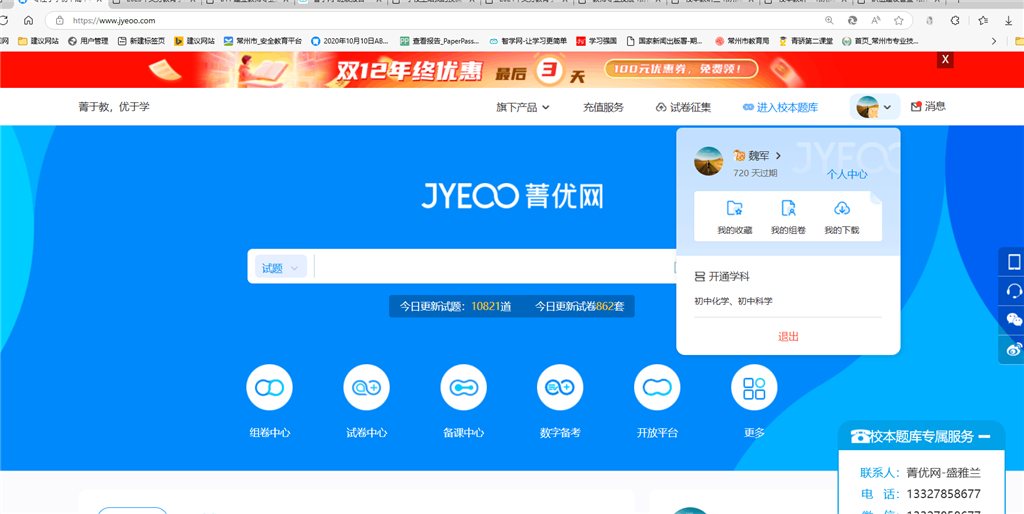1024x514 pixels.
Task: Add page to favorites star icon
Action: [x=899, y=20]
